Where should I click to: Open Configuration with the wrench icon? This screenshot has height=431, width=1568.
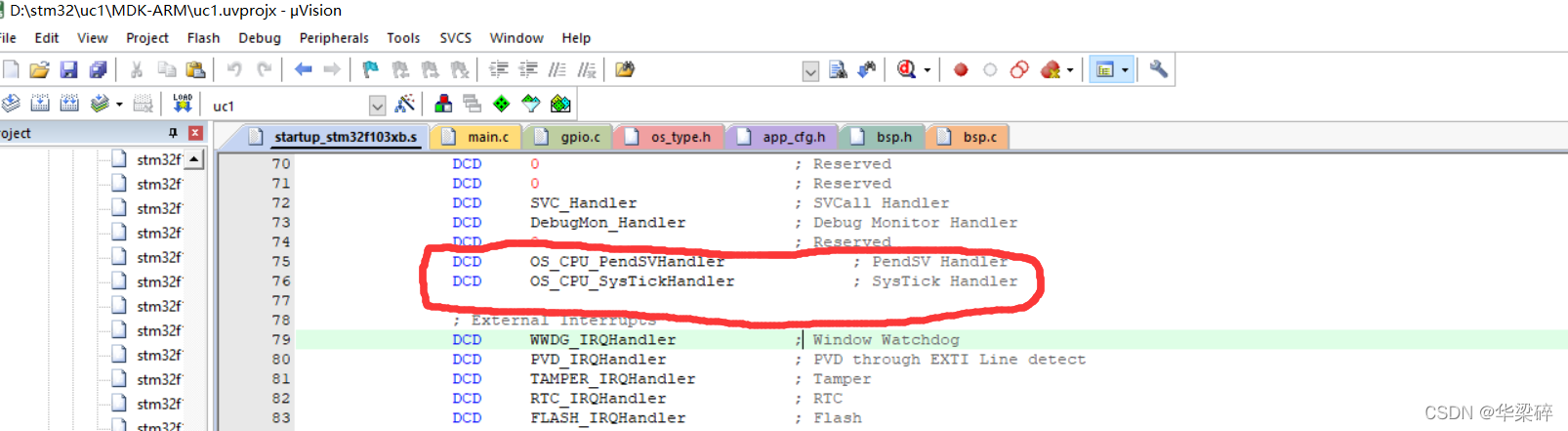(x=1159, y=69)
